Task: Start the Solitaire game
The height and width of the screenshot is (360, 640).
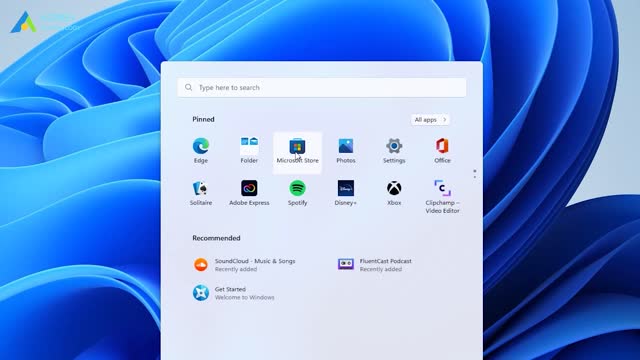Action: click(201, 193)
